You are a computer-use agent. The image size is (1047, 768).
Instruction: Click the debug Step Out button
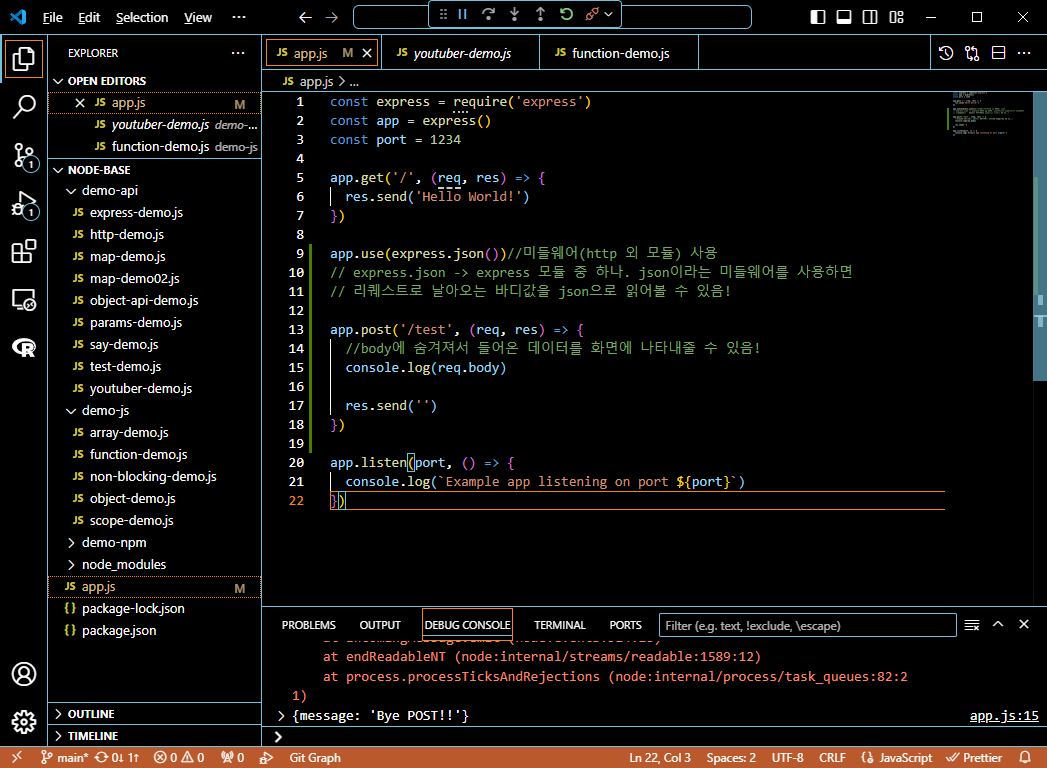540,15
